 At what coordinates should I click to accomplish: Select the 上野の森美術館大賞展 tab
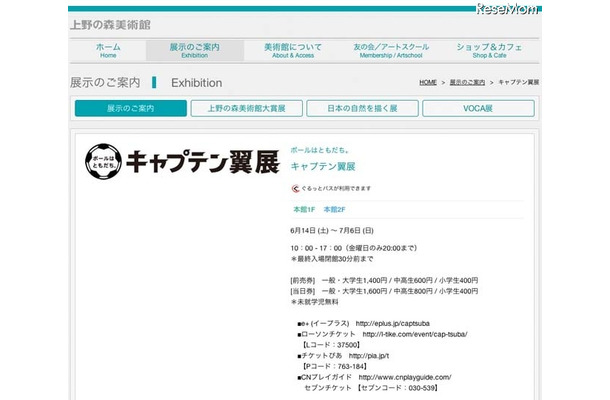(246, 108)
